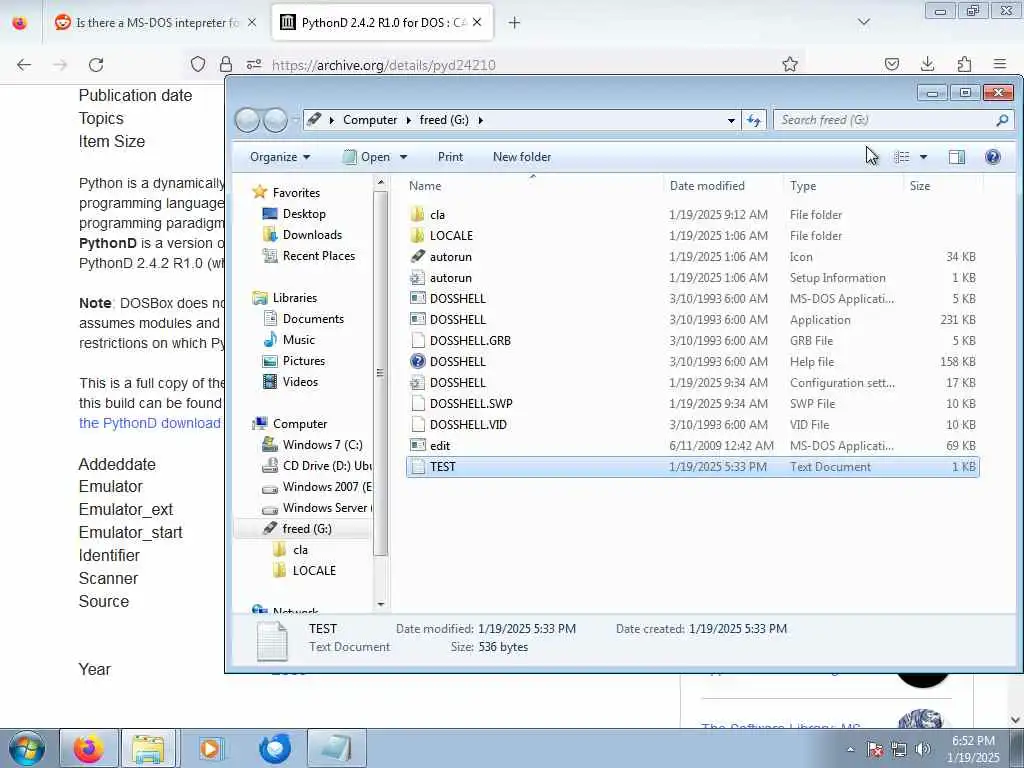Click the Firefox back arrow button

pos(24,65)
